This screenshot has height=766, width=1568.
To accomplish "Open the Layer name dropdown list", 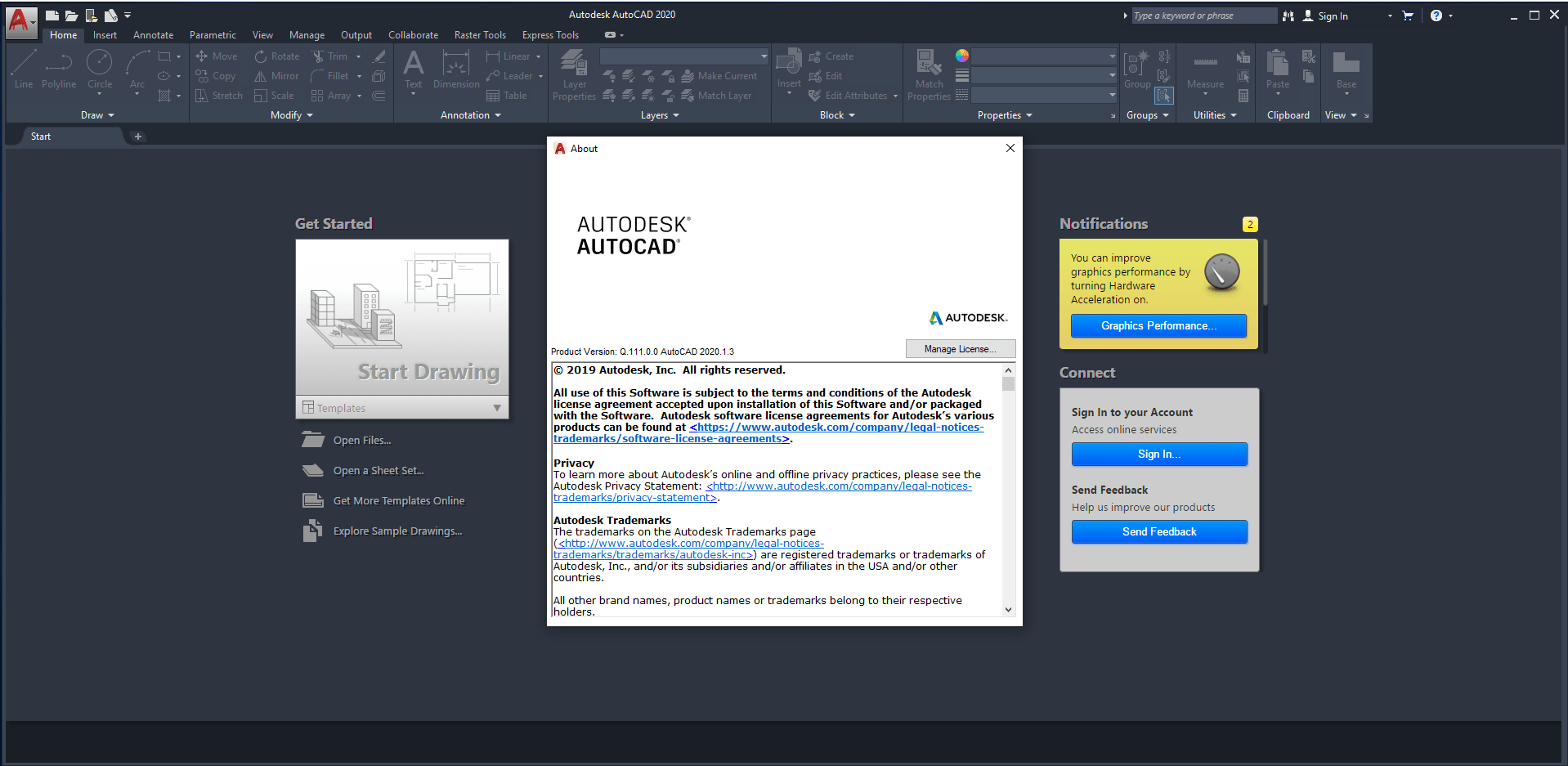I will click(x=684, y=56).
